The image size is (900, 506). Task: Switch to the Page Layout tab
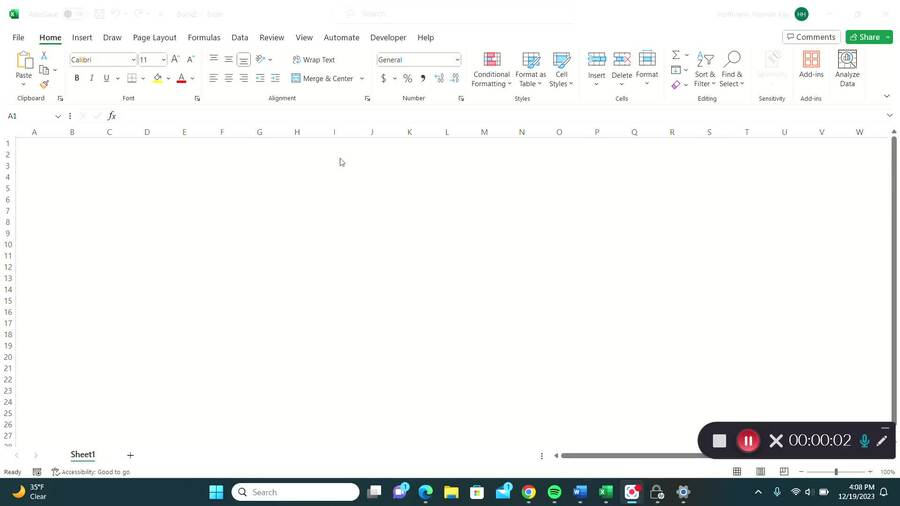pos(154,37)
